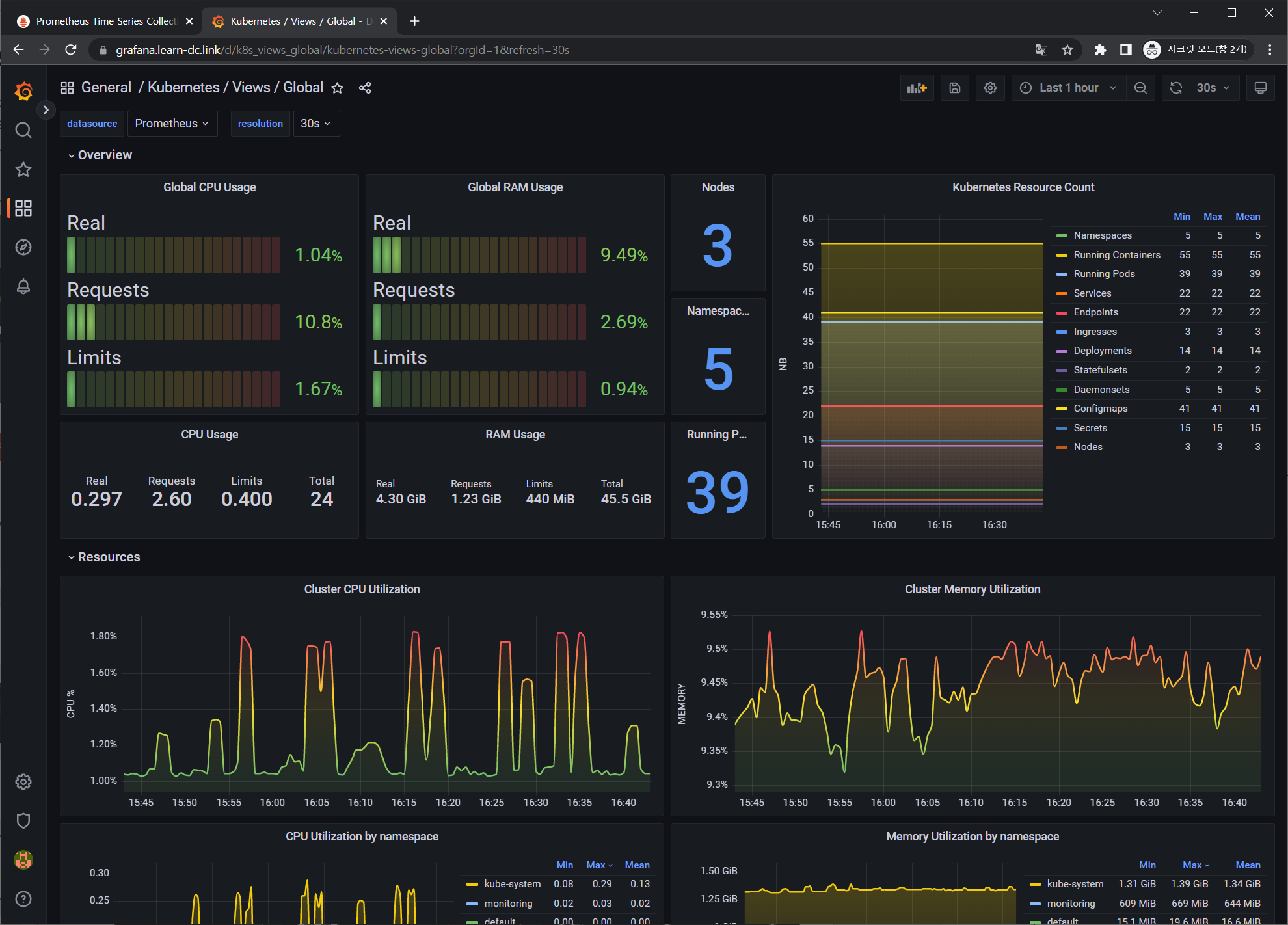Viewport: 1288px width, 925px height.
Task: Open the Explore compass icon in sidebar
Action: (x=23, y=247)
